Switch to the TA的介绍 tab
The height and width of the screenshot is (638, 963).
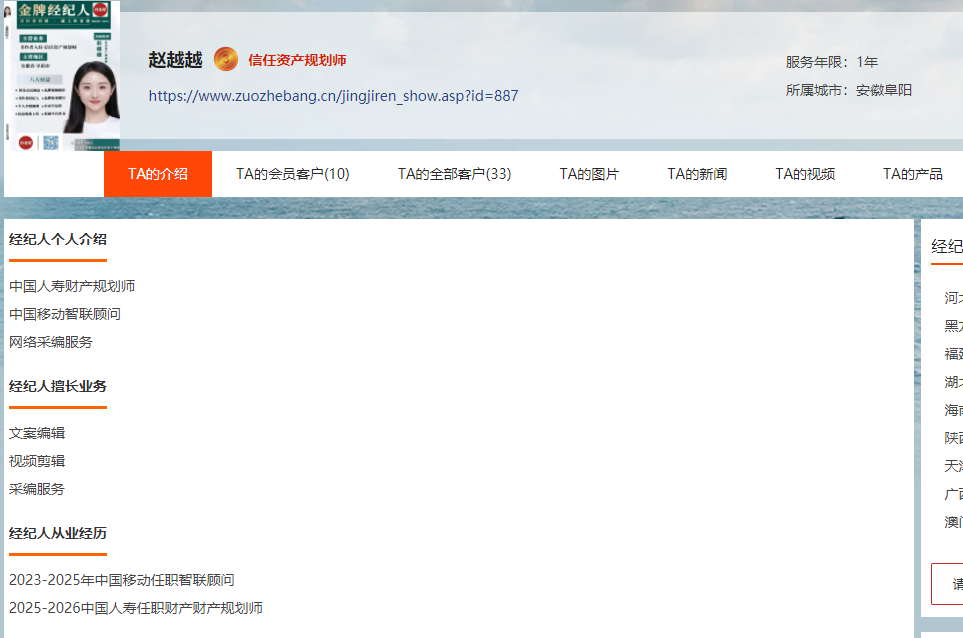pyautogui.click(x=158, y=174)
